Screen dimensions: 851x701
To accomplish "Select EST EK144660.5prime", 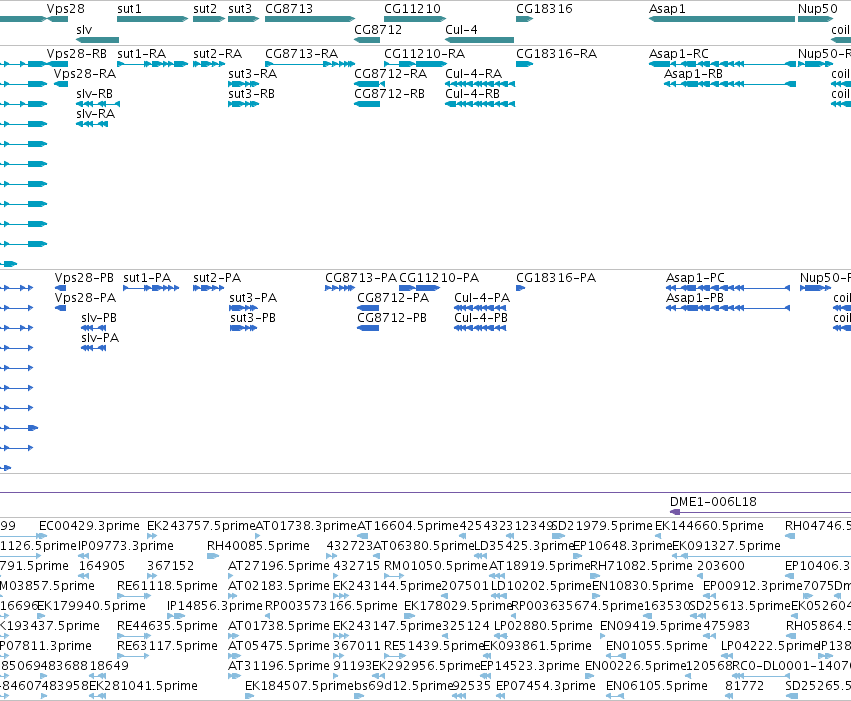I will point(709,526).
